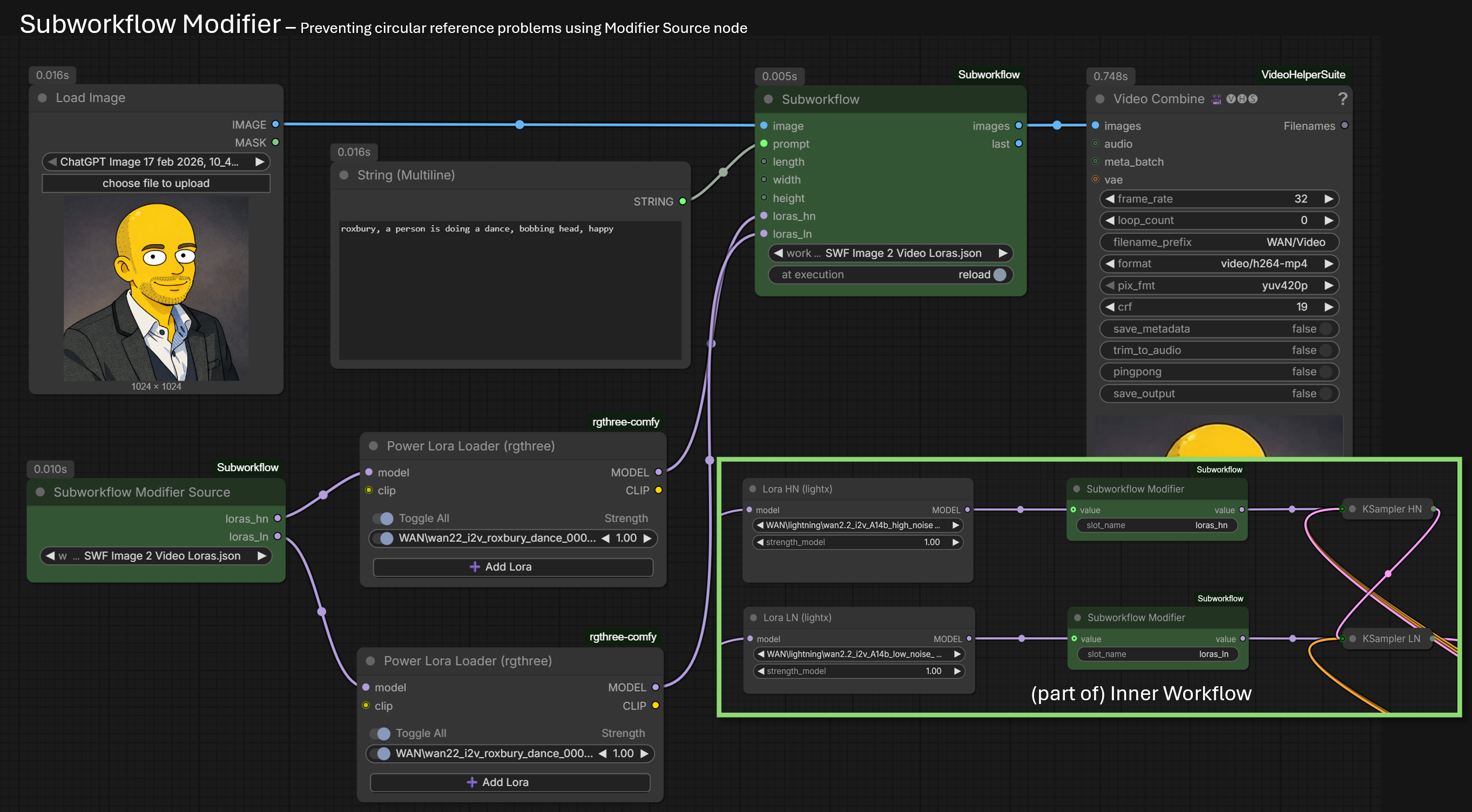Toggle All loras in upper Power Lora Loader

point(383,518)
